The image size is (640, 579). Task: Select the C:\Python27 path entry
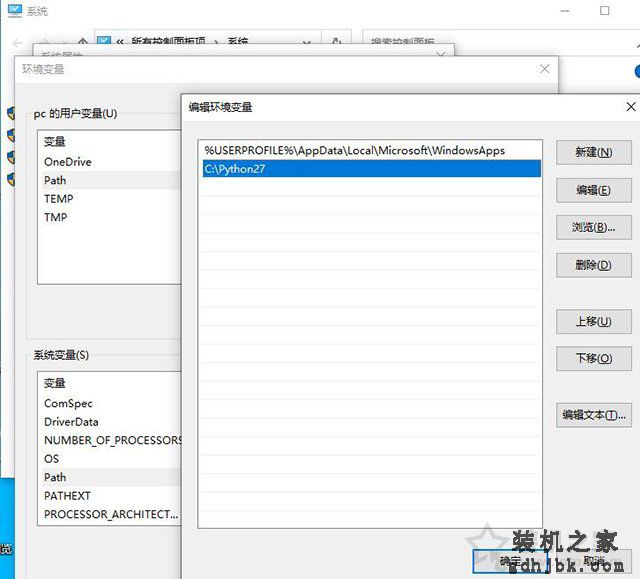[371, 169]
